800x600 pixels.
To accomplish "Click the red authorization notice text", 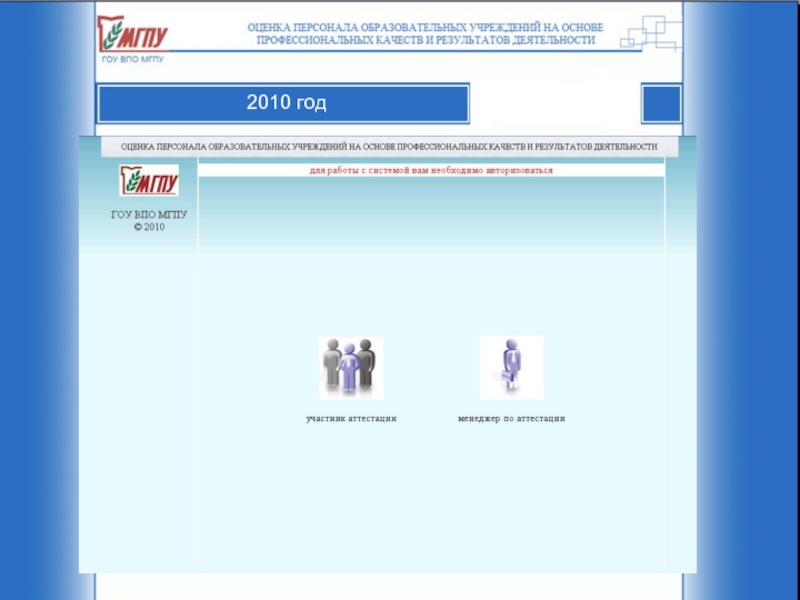I will 431,170.
